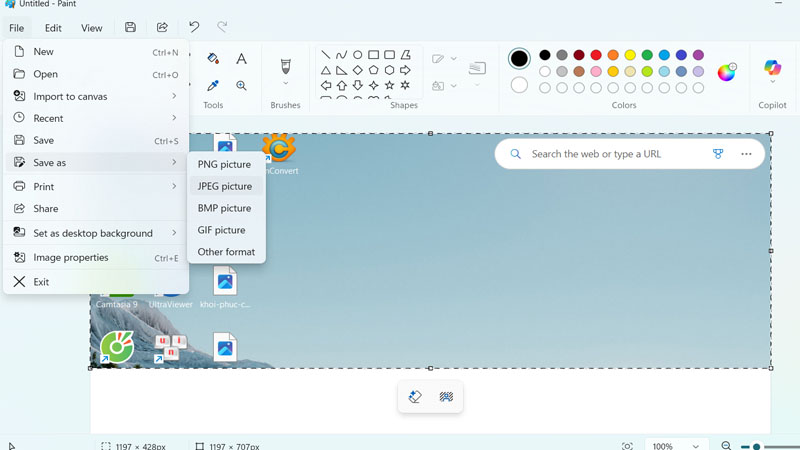Open the Edit colors rainbow wheel

(x=727, y=72)
